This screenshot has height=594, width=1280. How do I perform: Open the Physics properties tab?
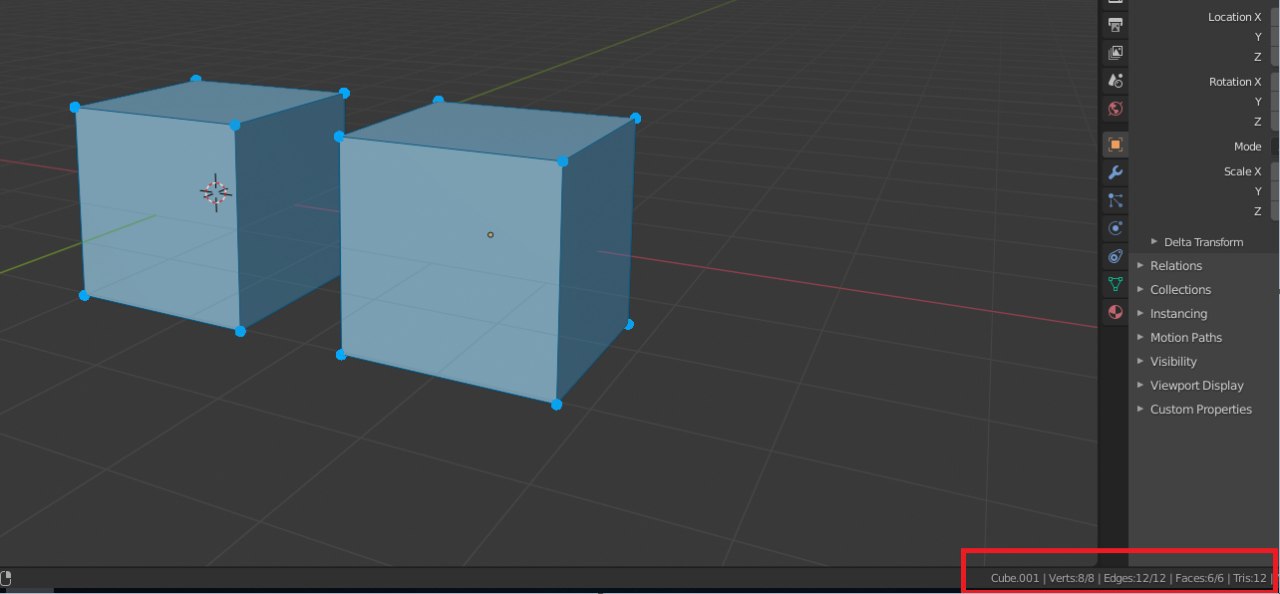coord(1116,229)
